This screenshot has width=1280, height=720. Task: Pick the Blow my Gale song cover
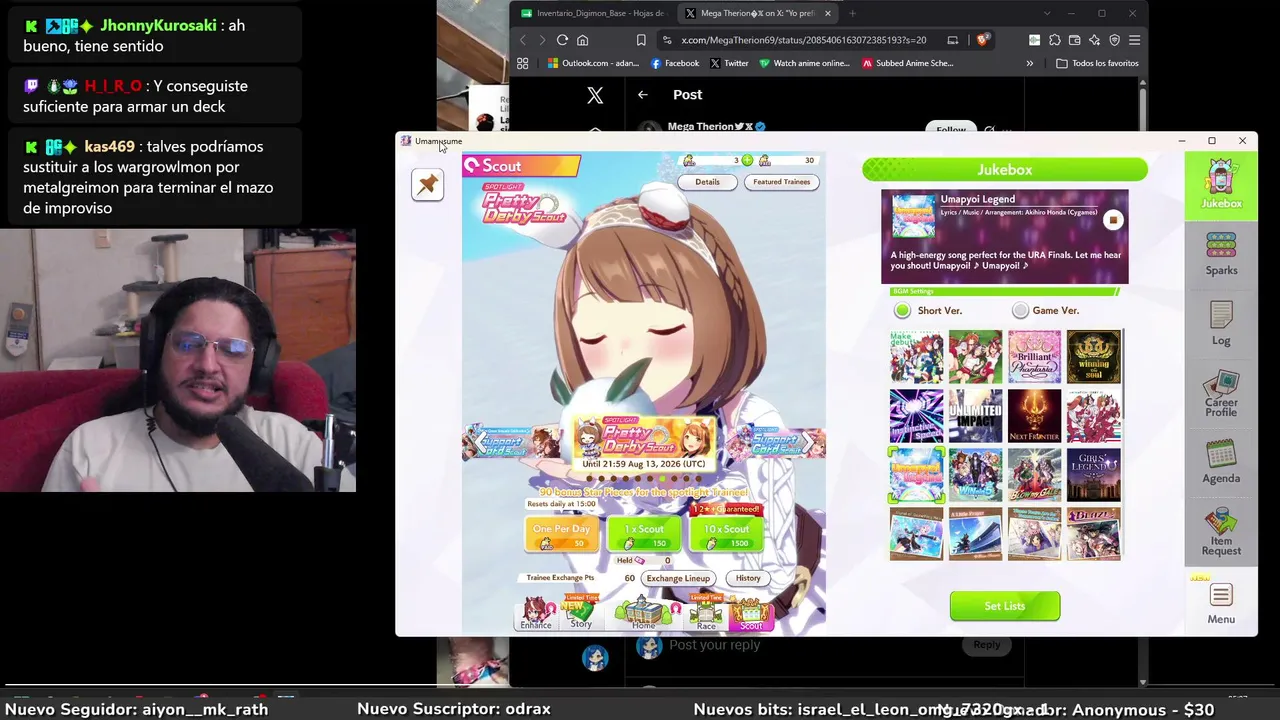point(1034,475)
